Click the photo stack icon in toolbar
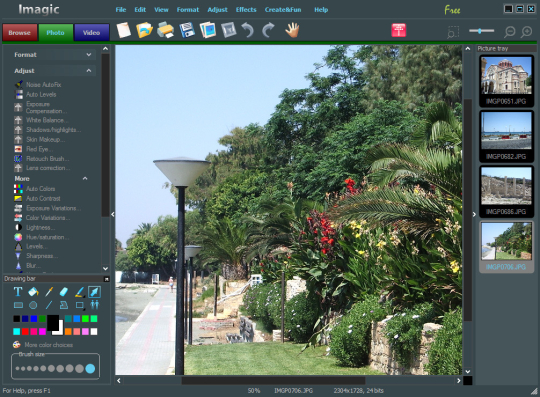Viewport: 540px width, 397px height. pos(208,30)
